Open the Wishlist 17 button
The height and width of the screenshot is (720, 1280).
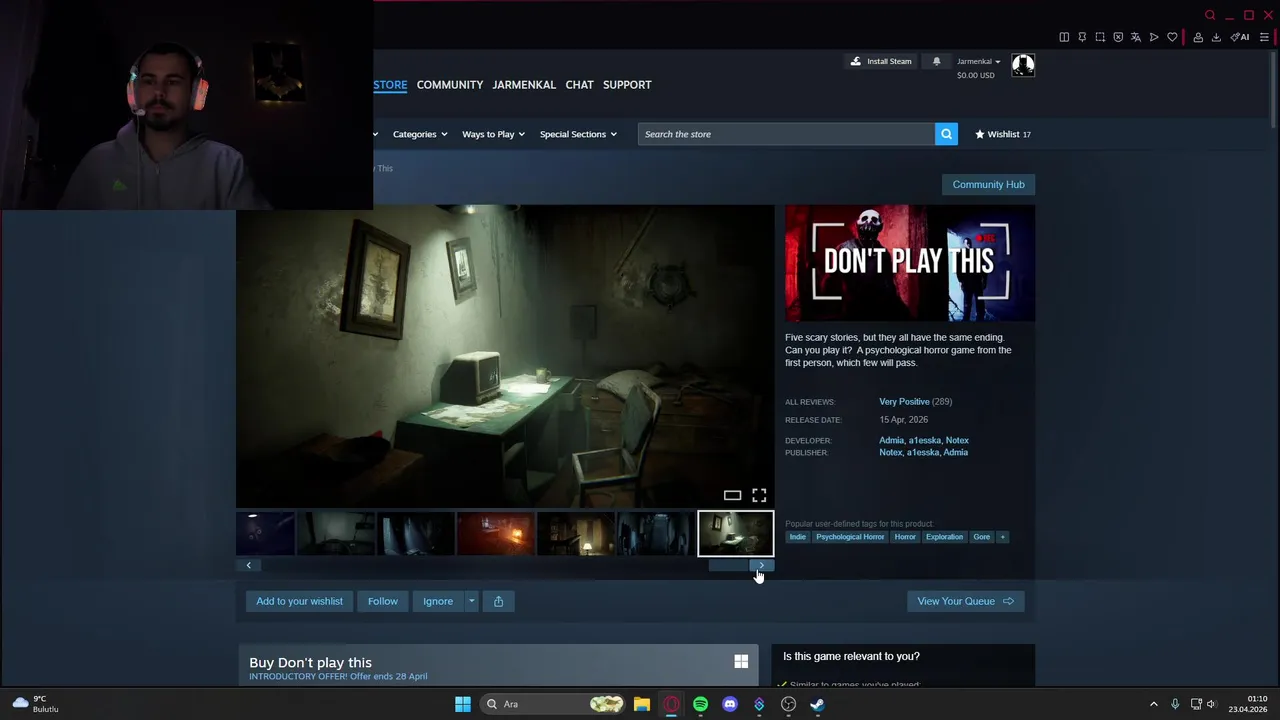click(x=1002, y=134)
